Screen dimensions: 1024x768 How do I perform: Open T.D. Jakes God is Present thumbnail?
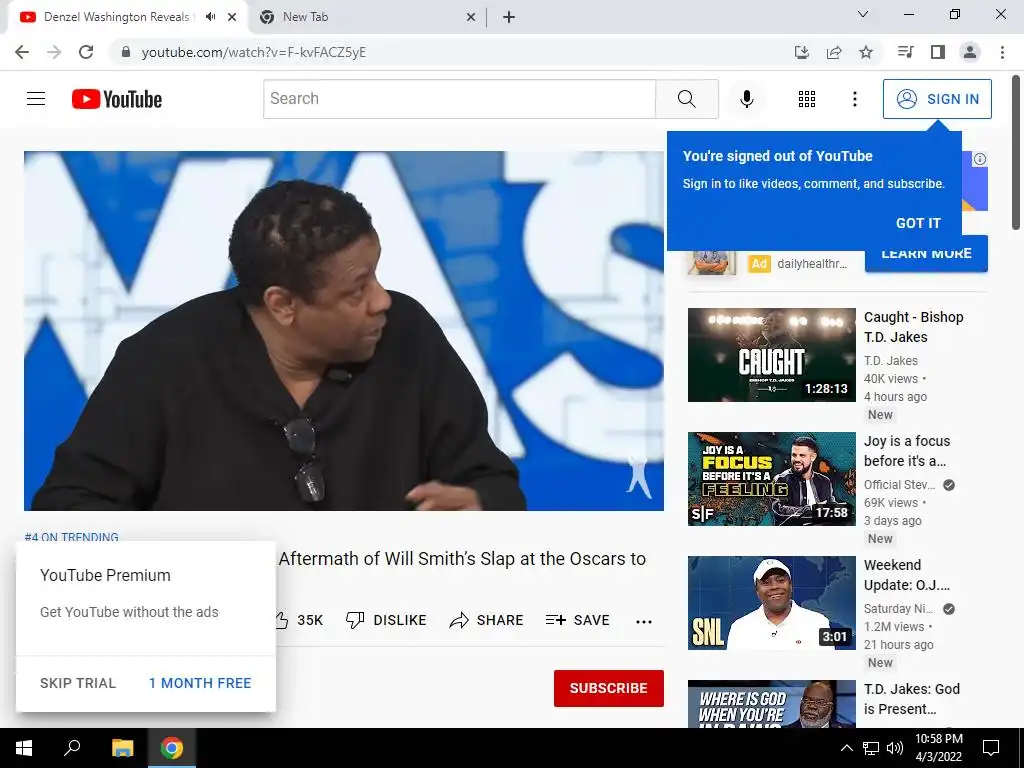click(x=771, y=704)
